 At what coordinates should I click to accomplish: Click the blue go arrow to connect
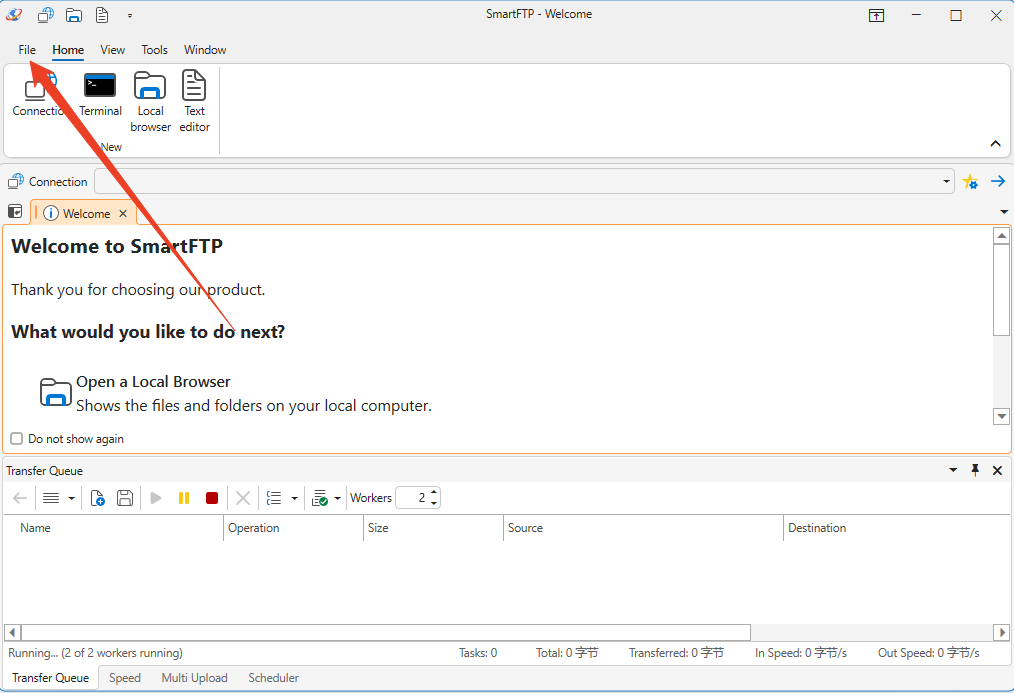click(x=998, y=182)
